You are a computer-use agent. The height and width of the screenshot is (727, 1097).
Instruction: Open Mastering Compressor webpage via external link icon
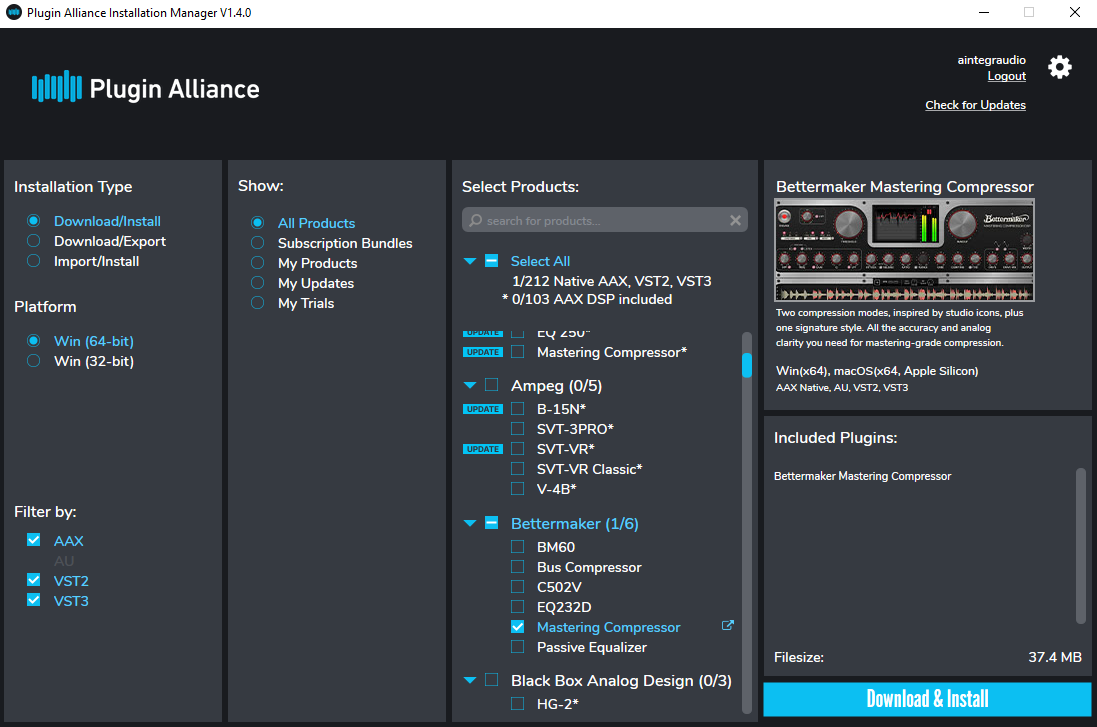727,624
